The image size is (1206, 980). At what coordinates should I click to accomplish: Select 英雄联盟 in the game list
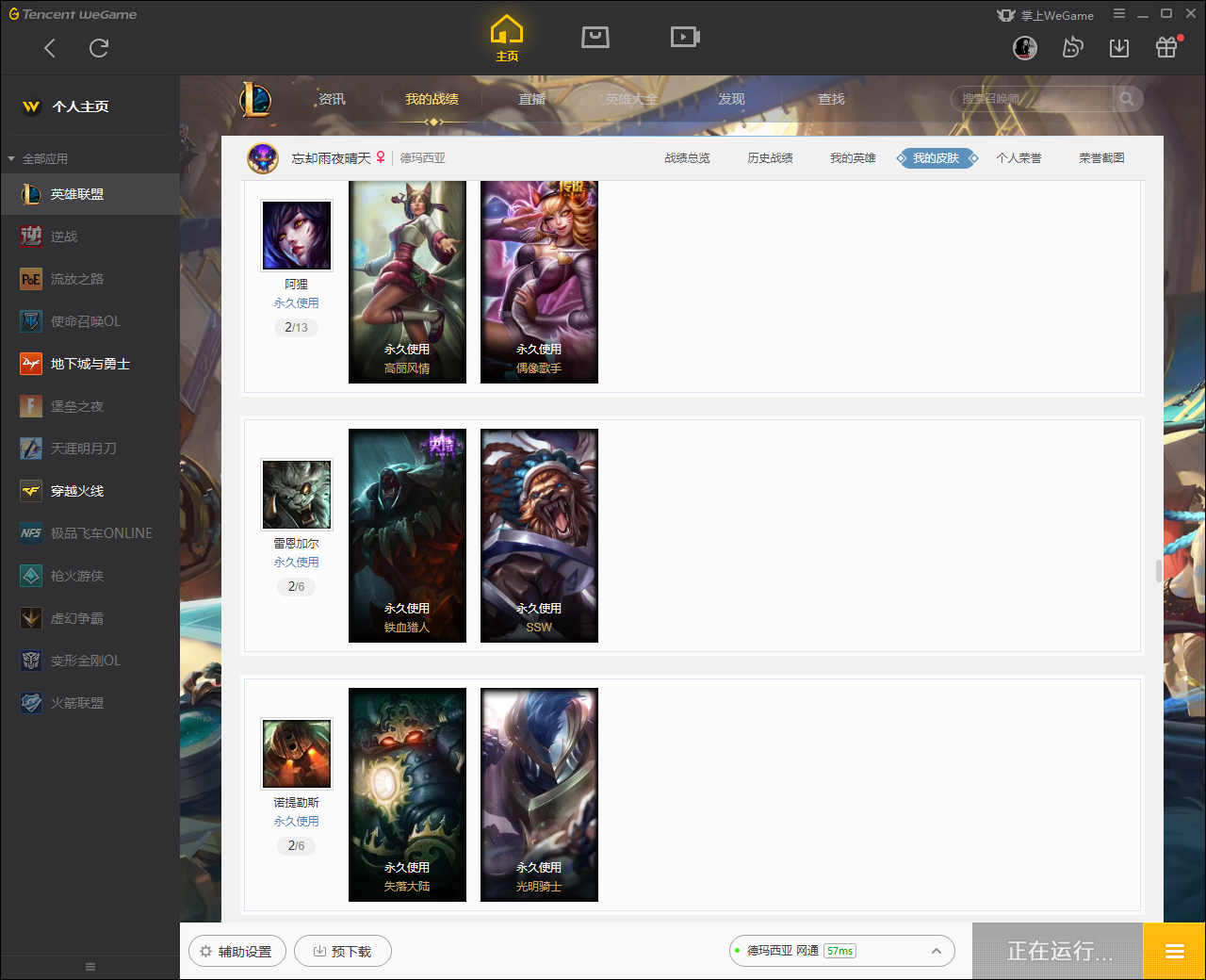90,194
